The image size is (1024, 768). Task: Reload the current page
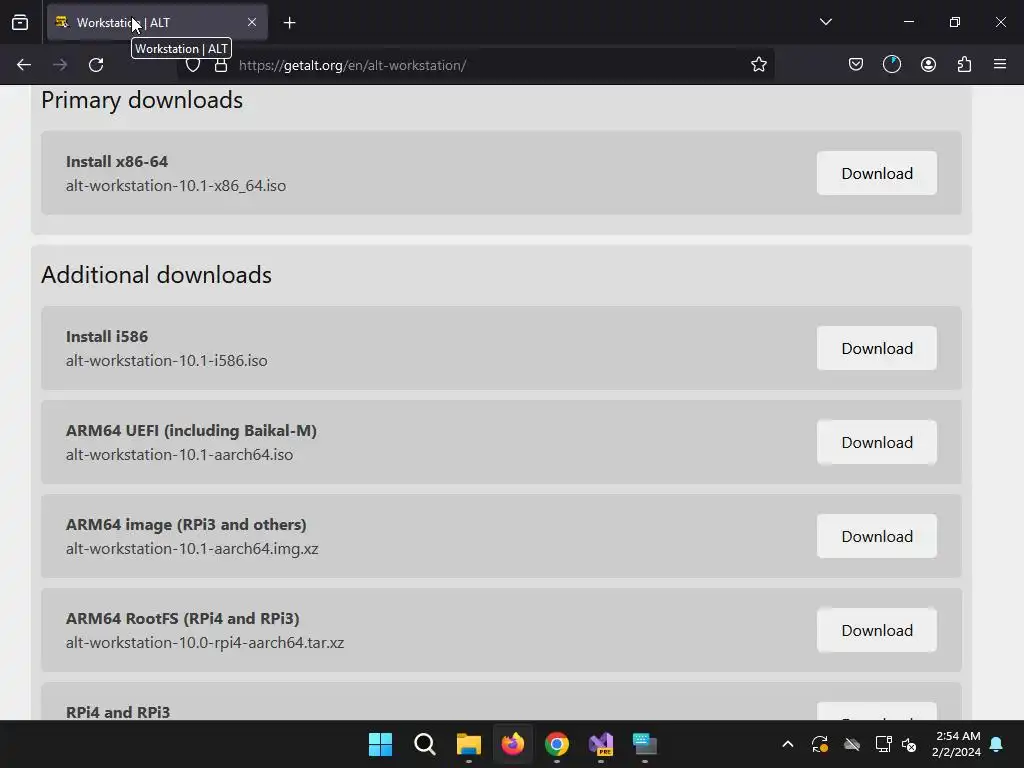coord(96,65)
